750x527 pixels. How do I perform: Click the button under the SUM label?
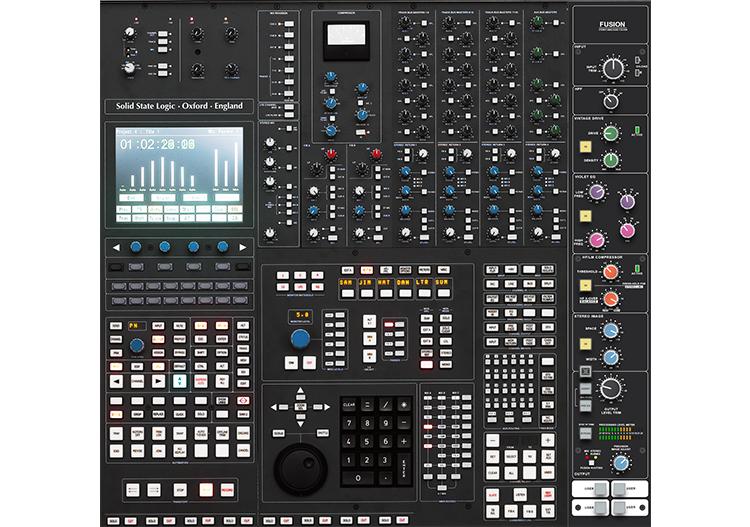(x=443, y=293)
